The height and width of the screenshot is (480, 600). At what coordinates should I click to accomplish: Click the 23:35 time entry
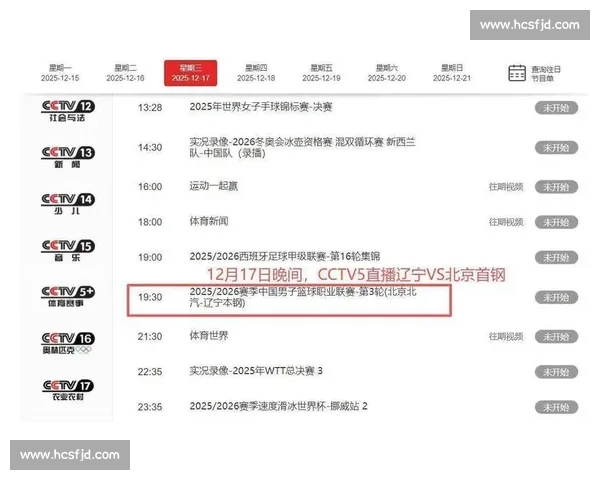[x=150, y=407]
